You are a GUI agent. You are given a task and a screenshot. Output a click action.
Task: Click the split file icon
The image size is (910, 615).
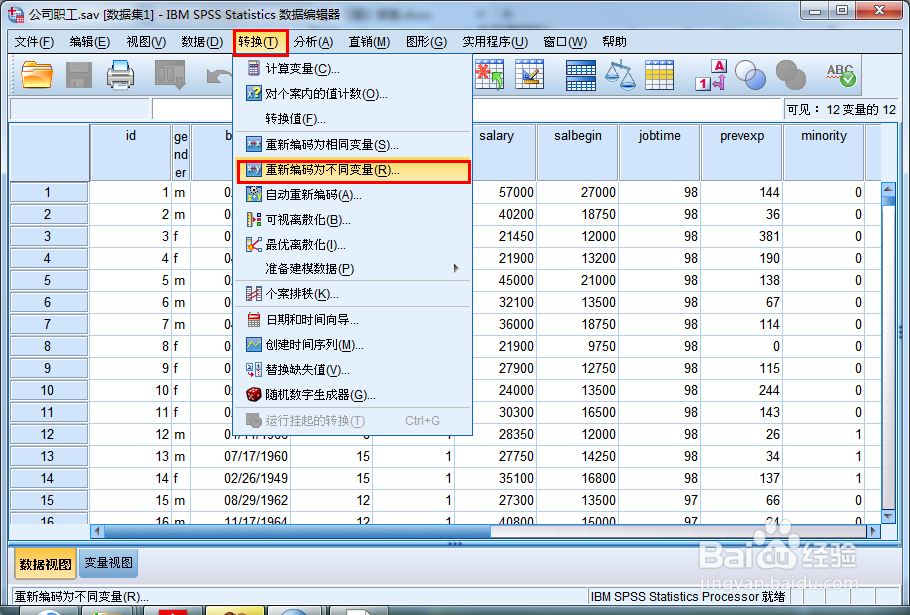[581, 76]
